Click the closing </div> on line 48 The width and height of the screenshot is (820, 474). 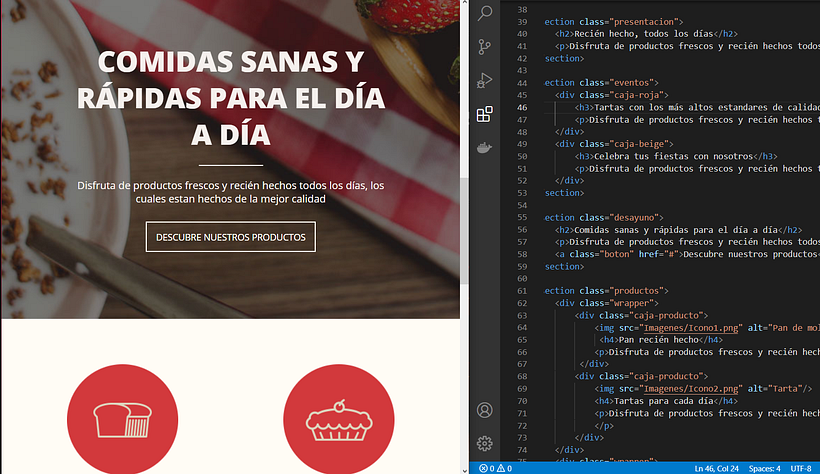click(570, 132)
